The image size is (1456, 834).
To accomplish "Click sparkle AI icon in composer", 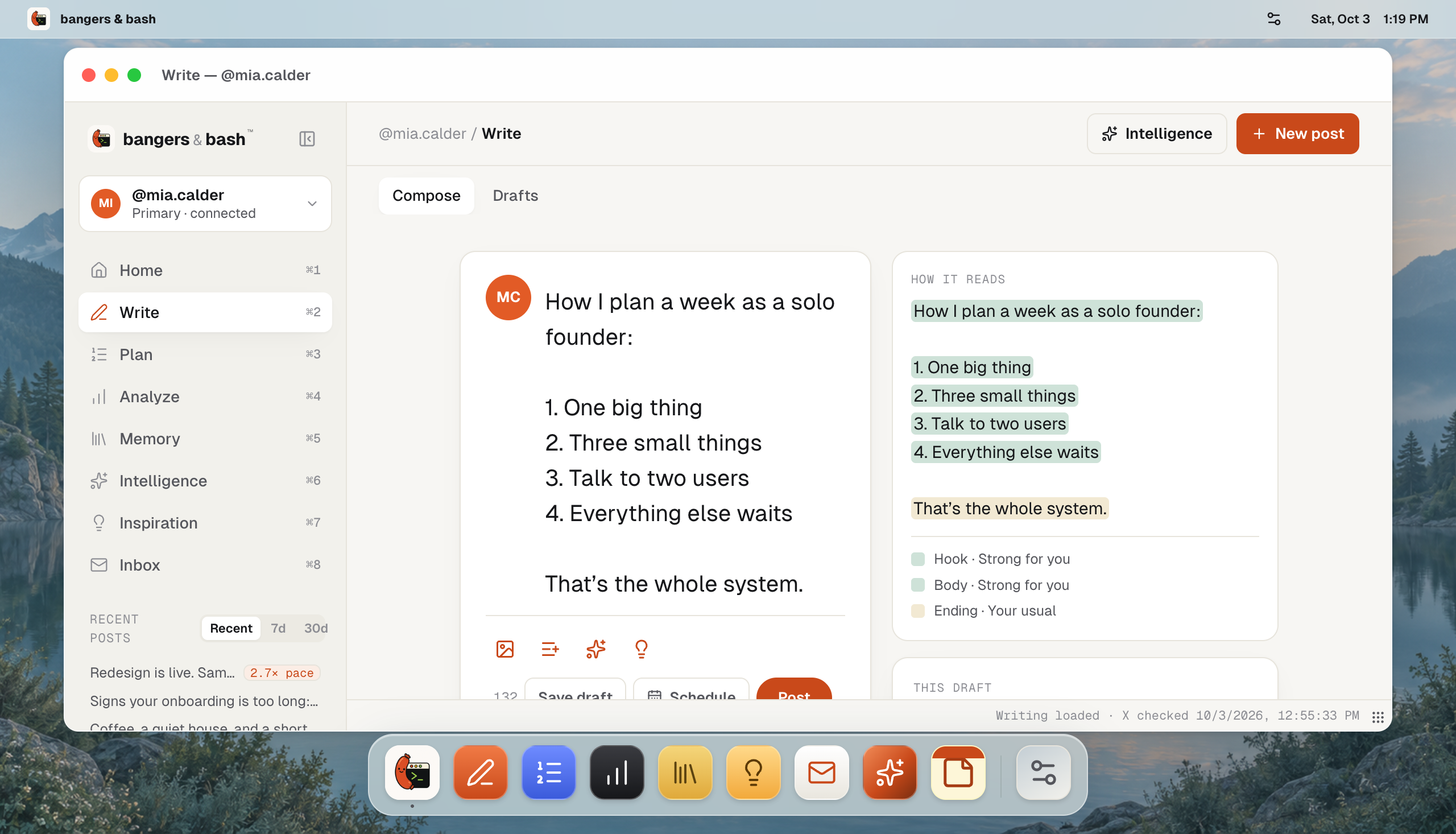I will tap(595, 649).
